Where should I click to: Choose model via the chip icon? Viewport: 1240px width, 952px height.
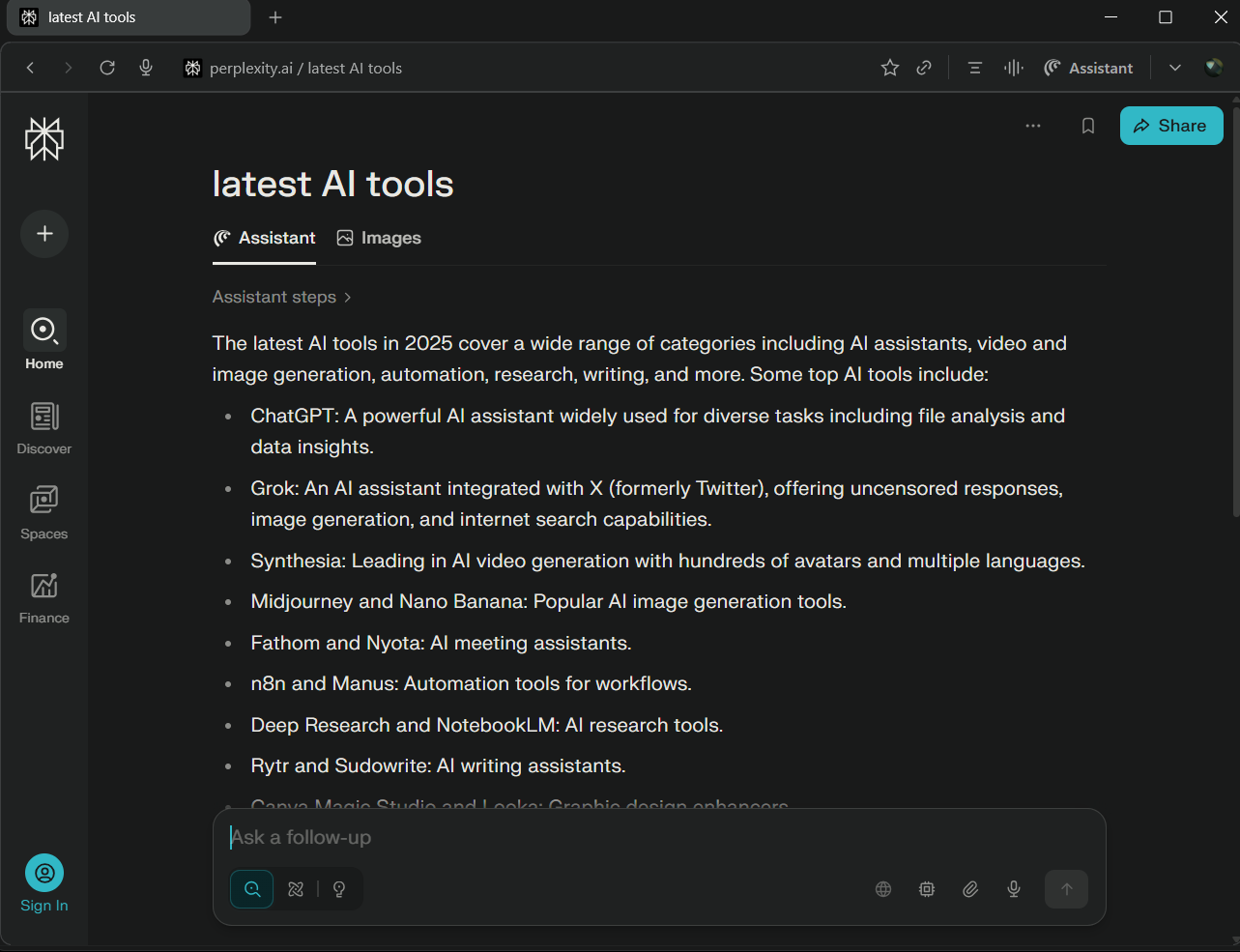[927, 889]
